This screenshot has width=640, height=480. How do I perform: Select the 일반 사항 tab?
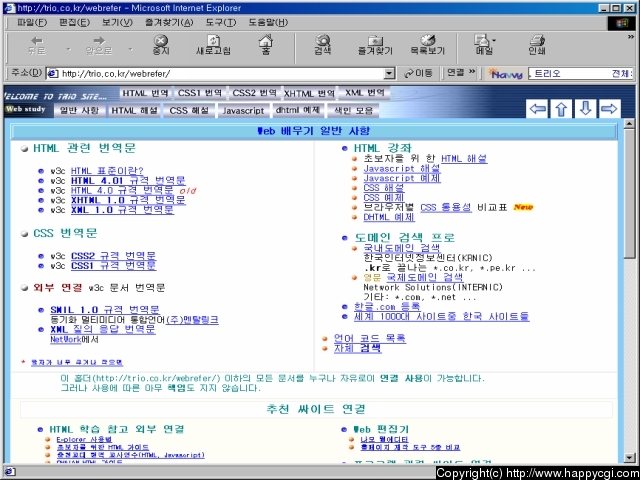[79, 110]
